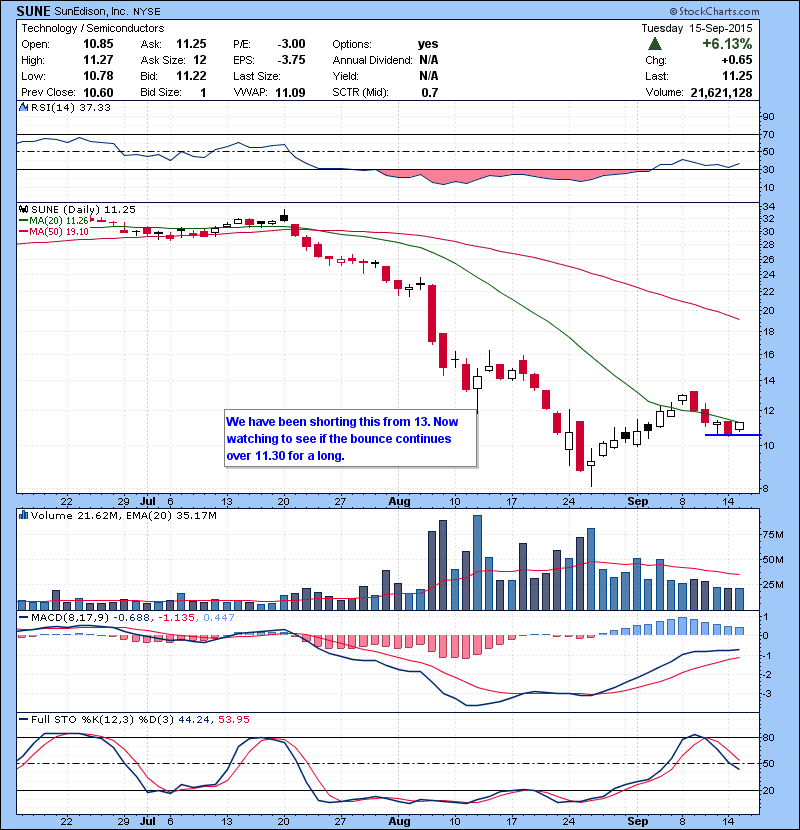
Task: Click the P/E value -3.00
Action: coord(291,44)
